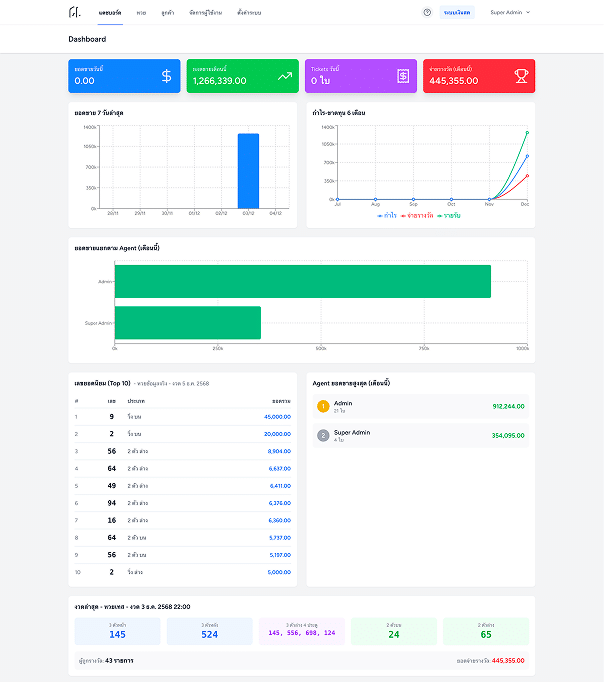Open the help question-mark icon
Viewport: 604px width, 683px height.
tap(427, 12)
